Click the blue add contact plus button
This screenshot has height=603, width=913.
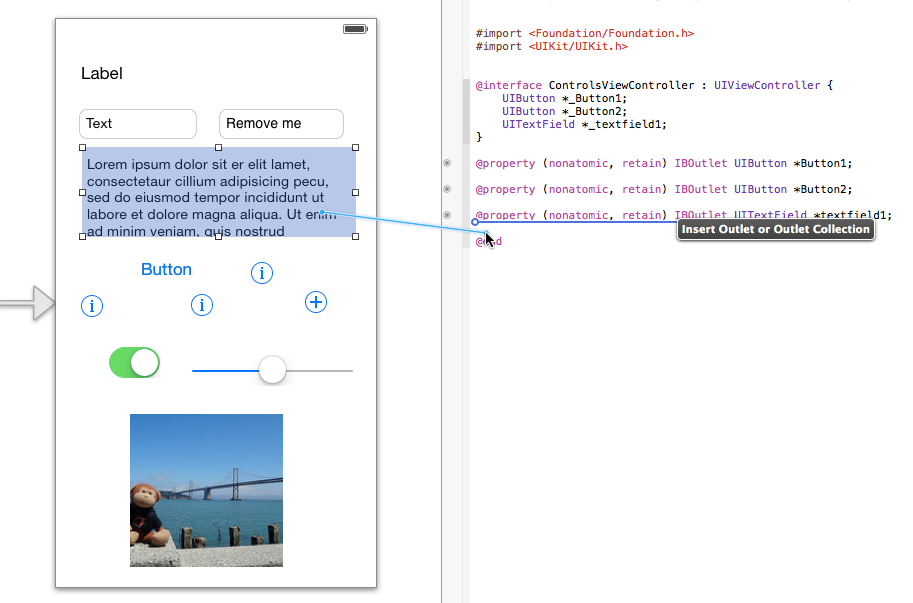pos(316,302)
